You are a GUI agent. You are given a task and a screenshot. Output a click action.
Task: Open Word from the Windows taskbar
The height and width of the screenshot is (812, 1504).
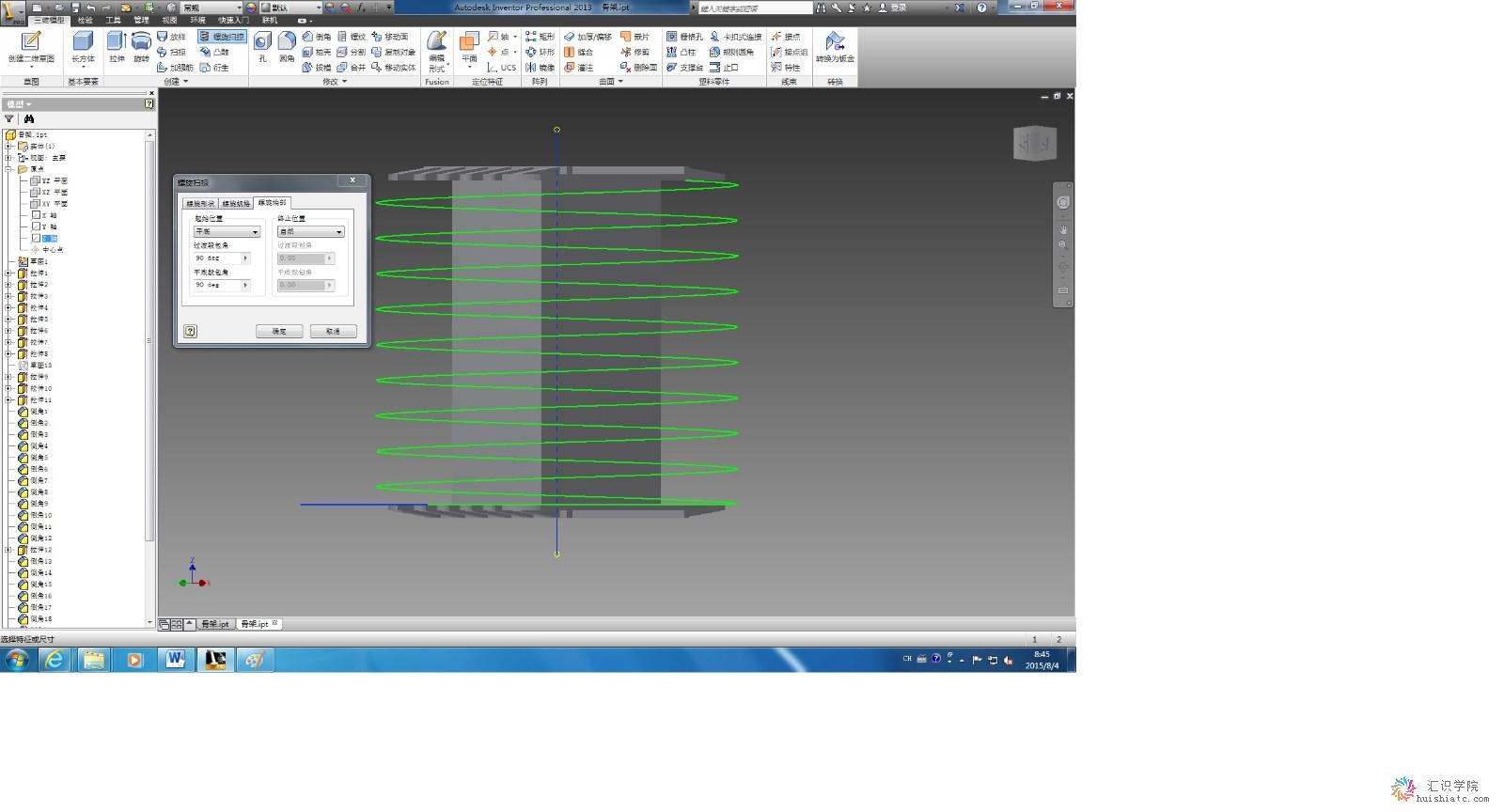pos(175,660)
